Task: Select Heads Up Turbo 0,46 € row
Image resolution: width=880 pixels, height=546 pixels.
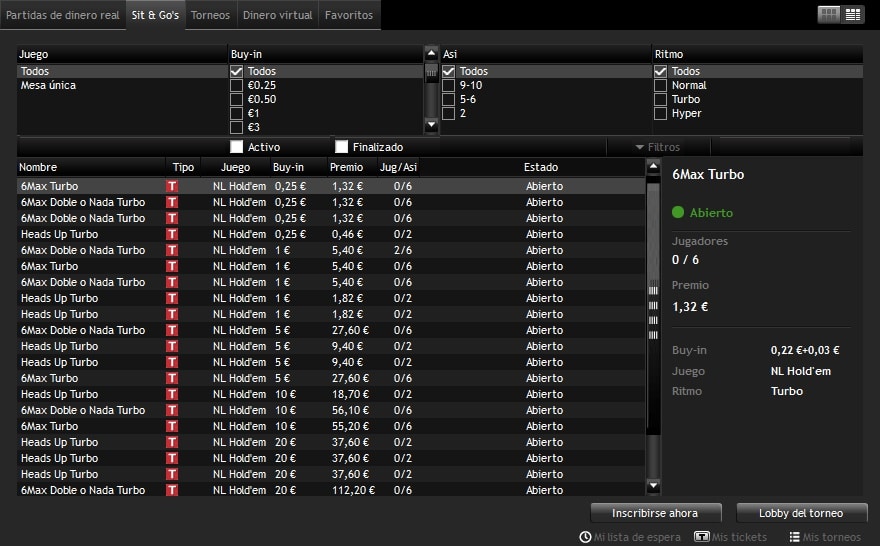Action: (x=331, y=234)
